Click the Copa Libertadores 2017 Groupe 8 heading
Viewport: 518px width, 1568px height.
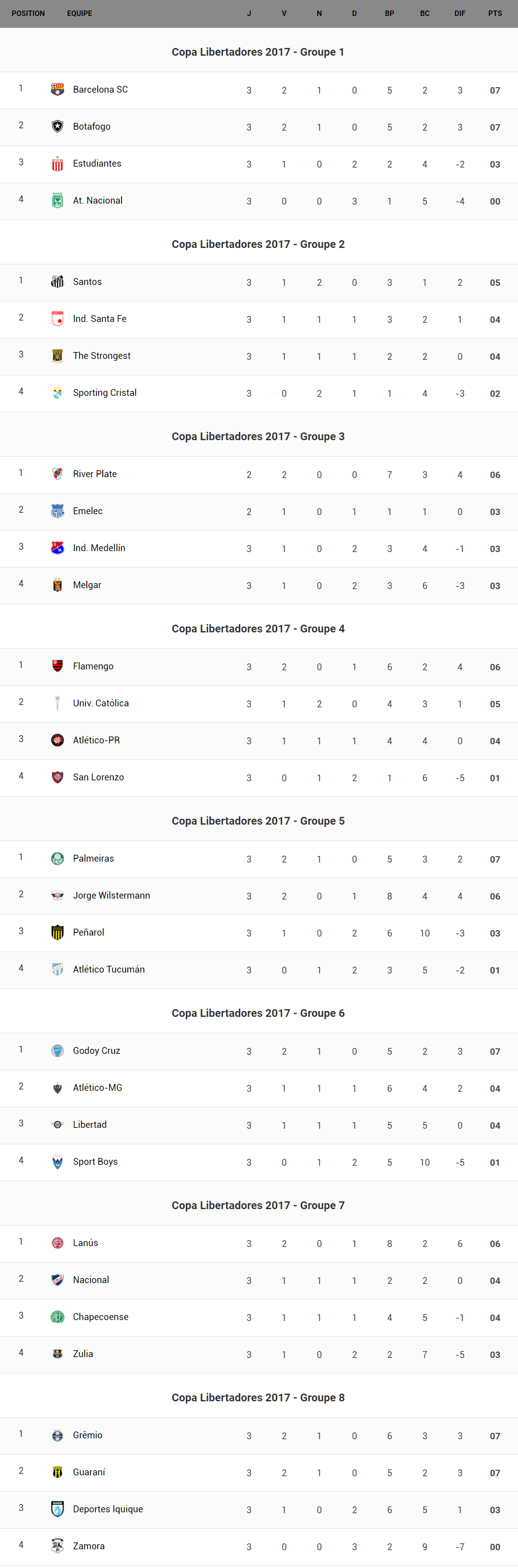point(258,1398)
